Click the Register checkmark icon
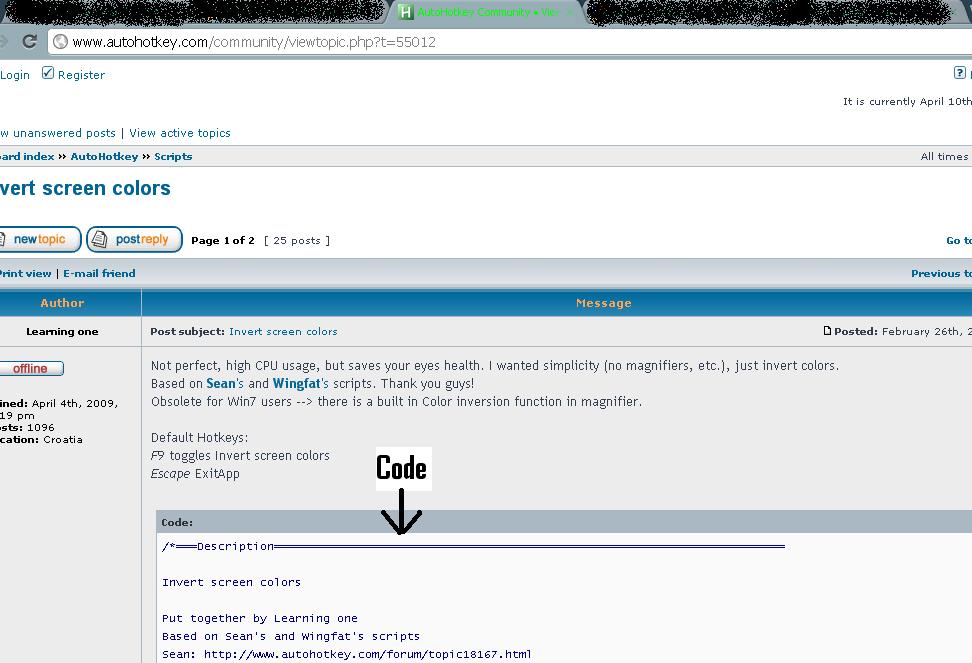 (48, 73)
